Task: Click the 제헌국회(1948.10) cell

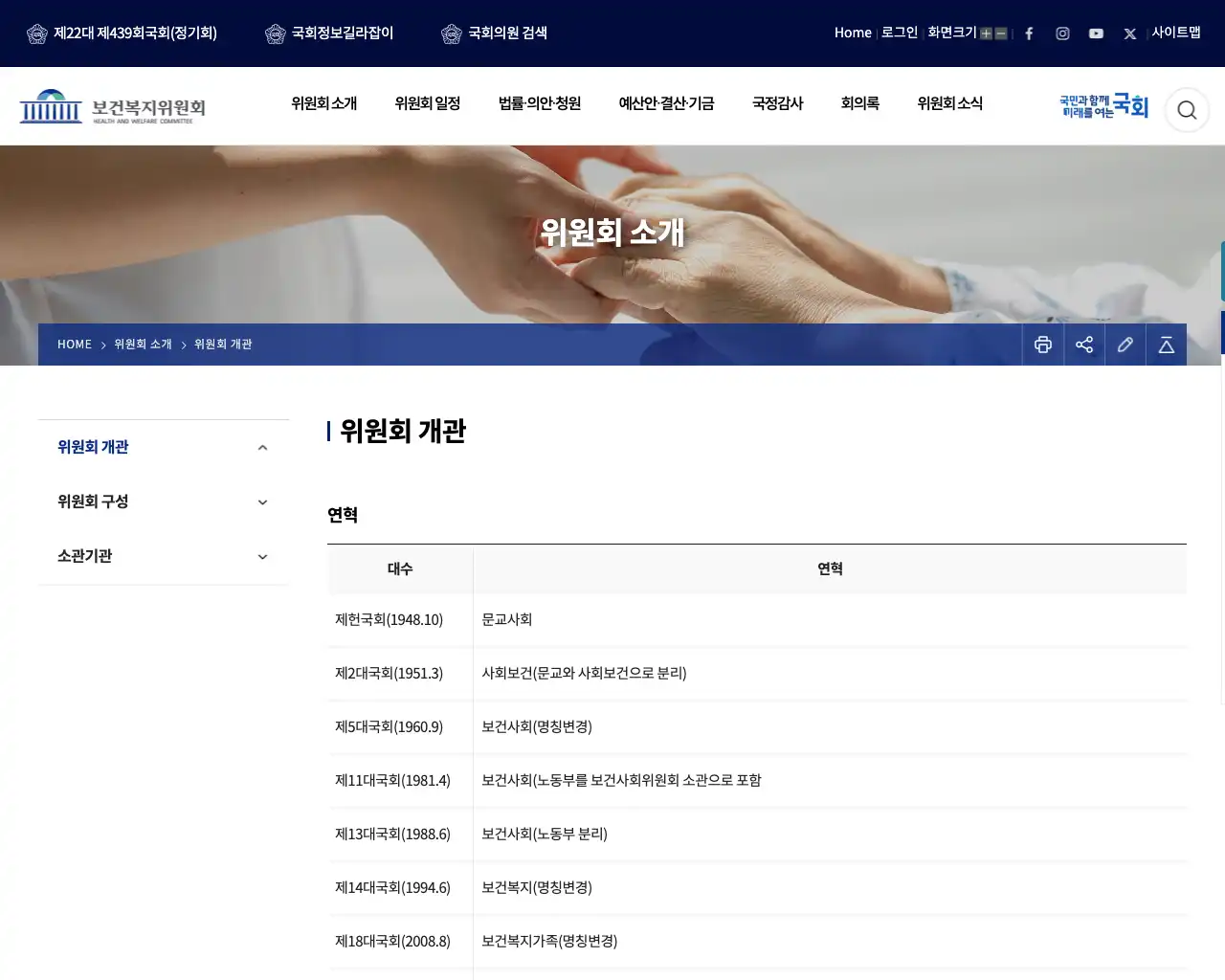Action: pos(400,620)
